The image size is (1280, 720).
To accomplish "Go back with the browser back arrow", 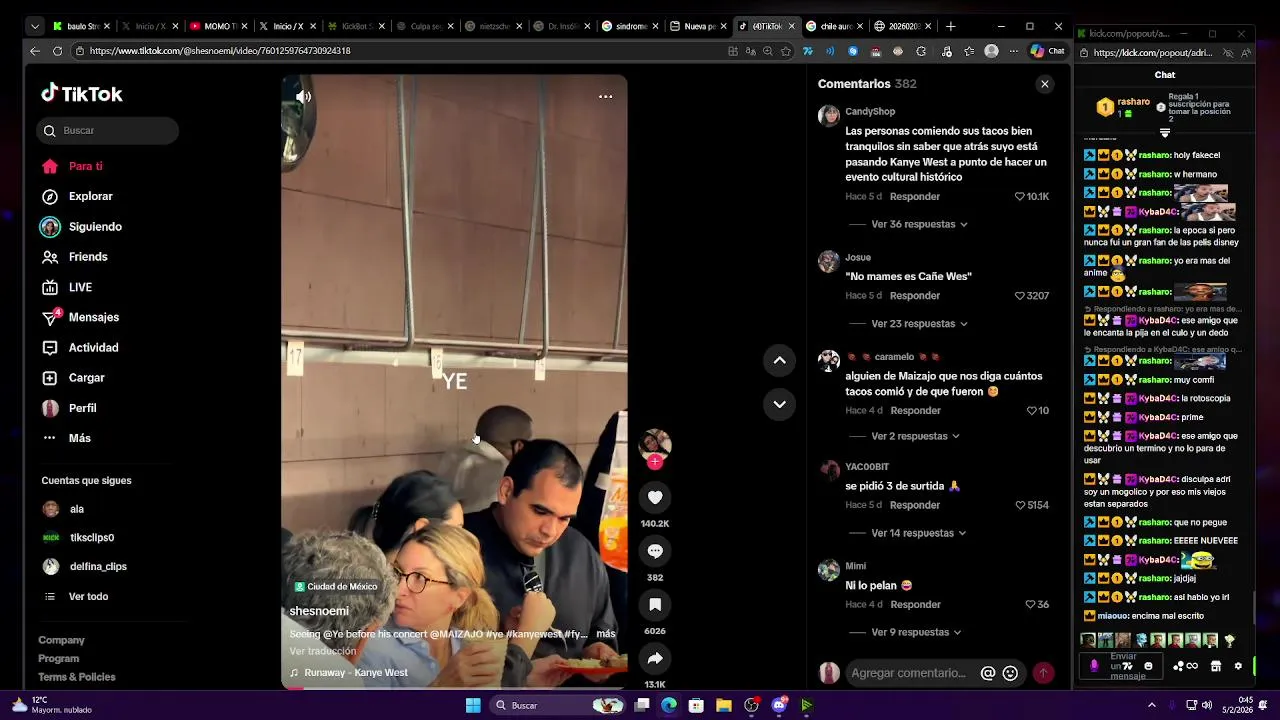I will coord(35,51).
